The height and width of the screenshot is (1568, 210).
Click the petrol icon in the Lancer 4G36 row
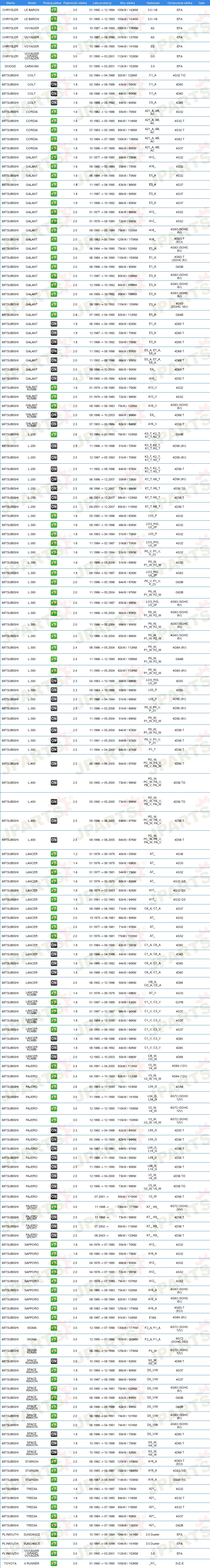click(54, 854)
